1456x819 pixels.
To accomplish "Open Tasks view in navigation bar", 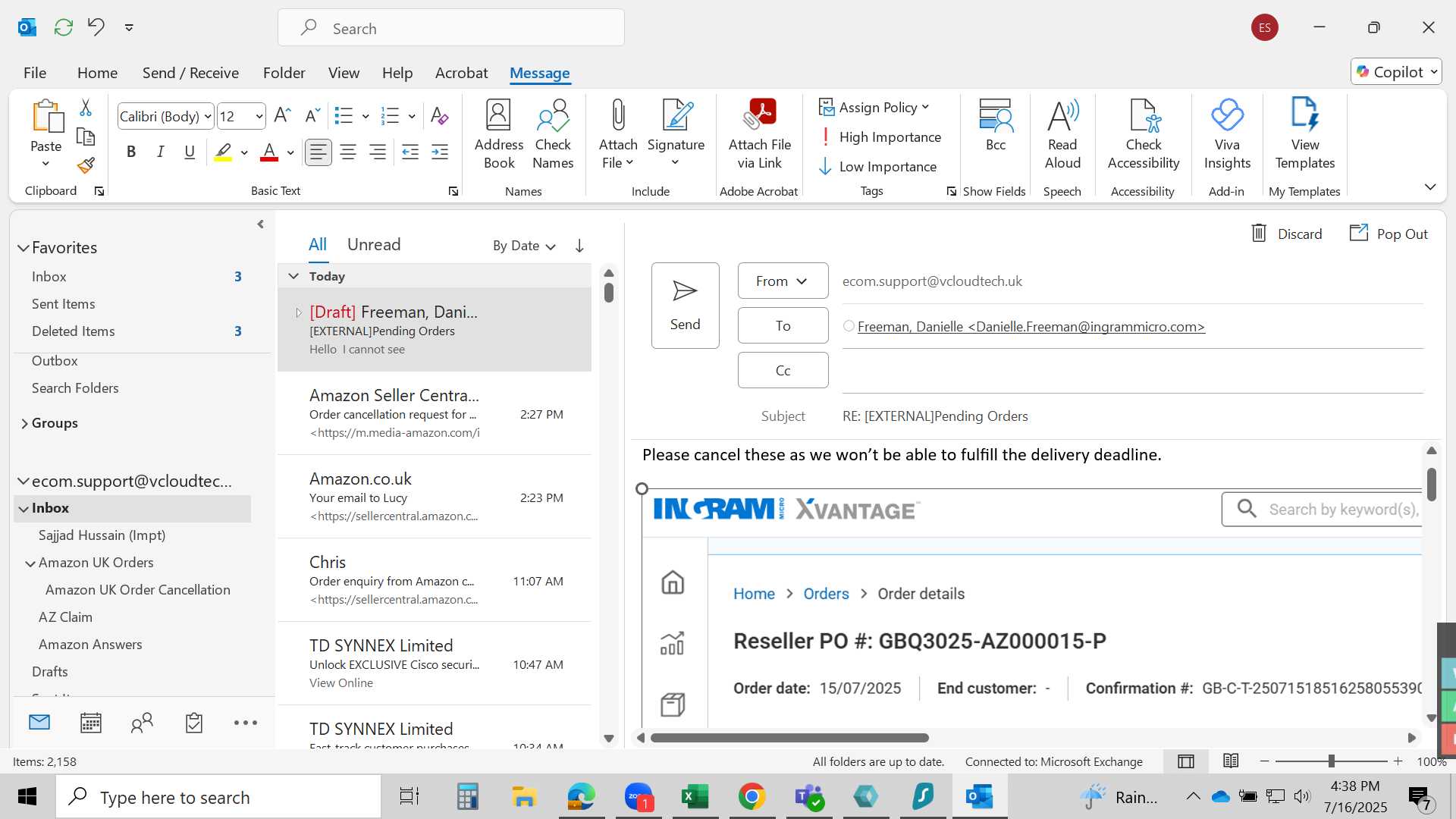I will (194, 723).
